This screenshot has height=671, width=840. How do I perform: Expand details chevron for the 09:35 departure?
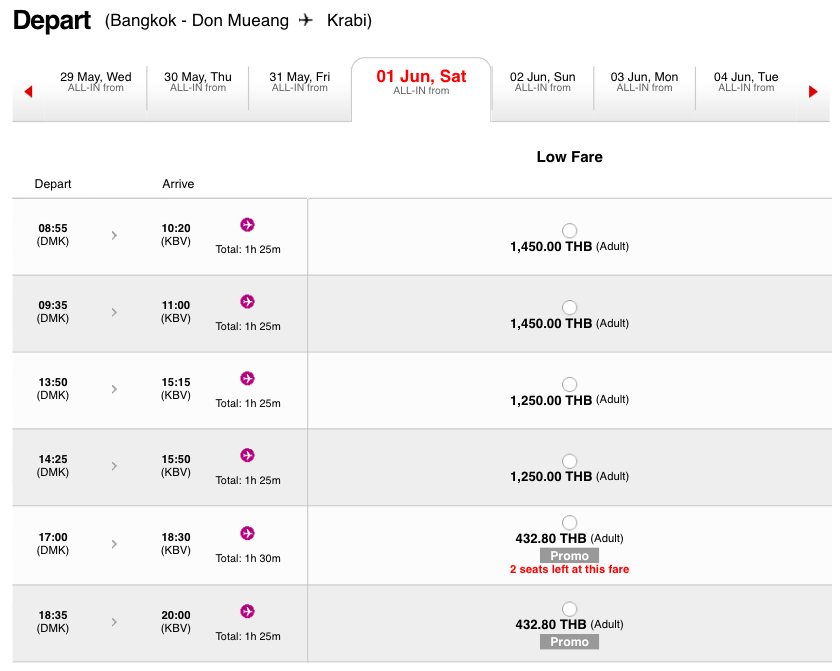tap(114, 312)
